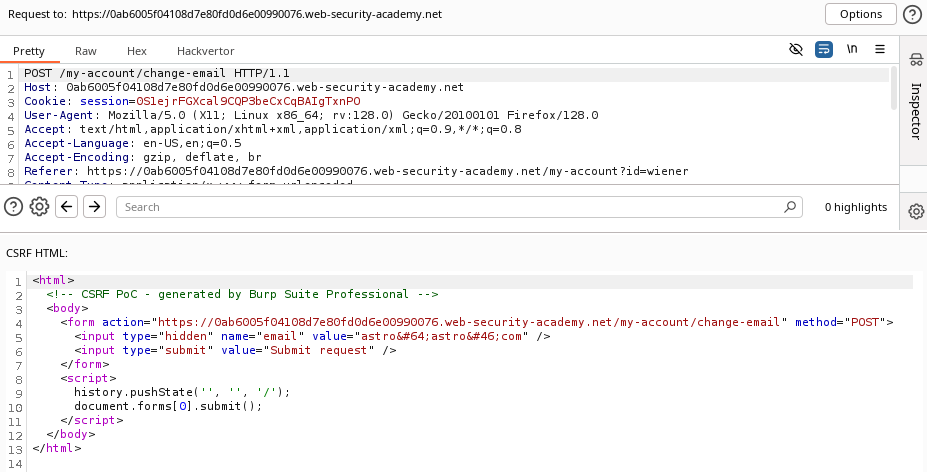Click the request editor vertical scrollbar
This screenshot has height=472, width=927.
[x=893, y=88]
